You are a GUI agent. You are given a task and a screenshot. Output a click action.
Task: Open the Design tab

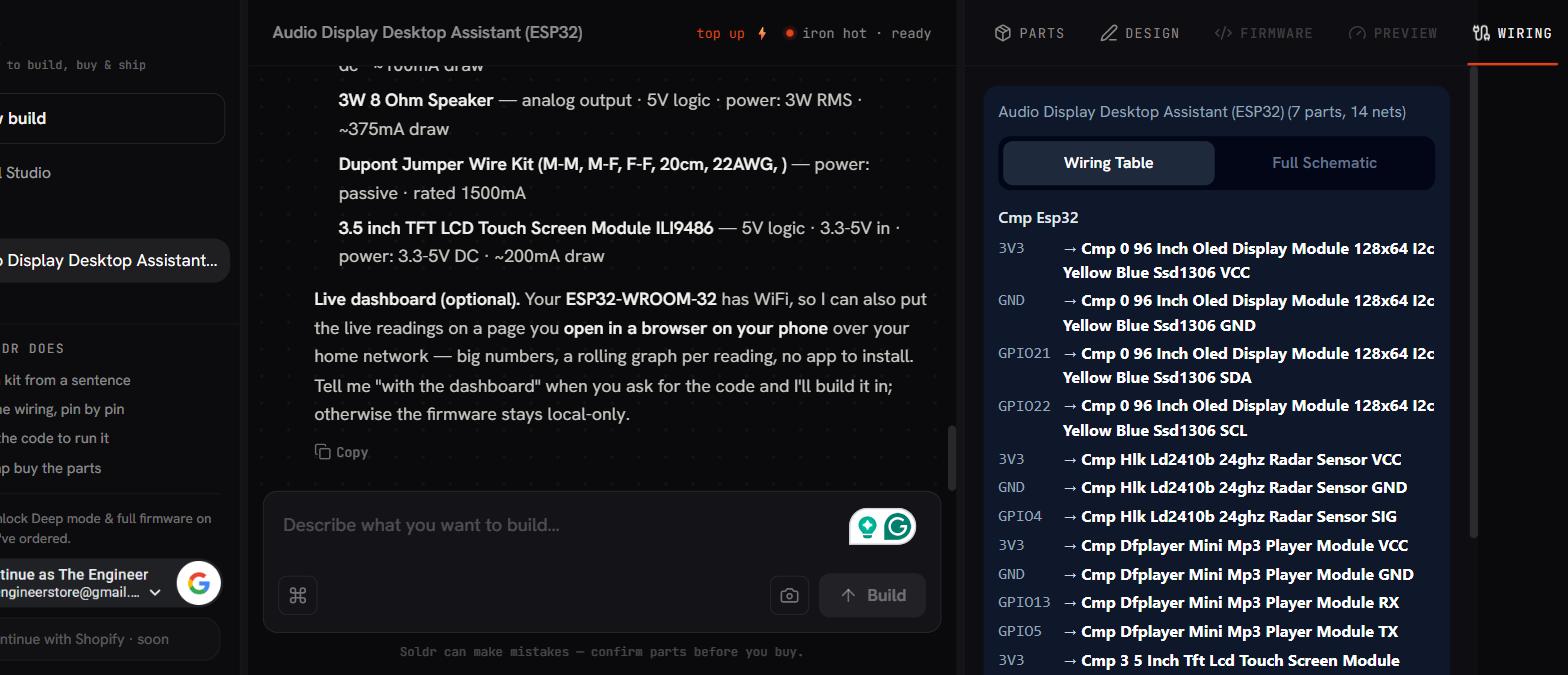[1140, 33]
